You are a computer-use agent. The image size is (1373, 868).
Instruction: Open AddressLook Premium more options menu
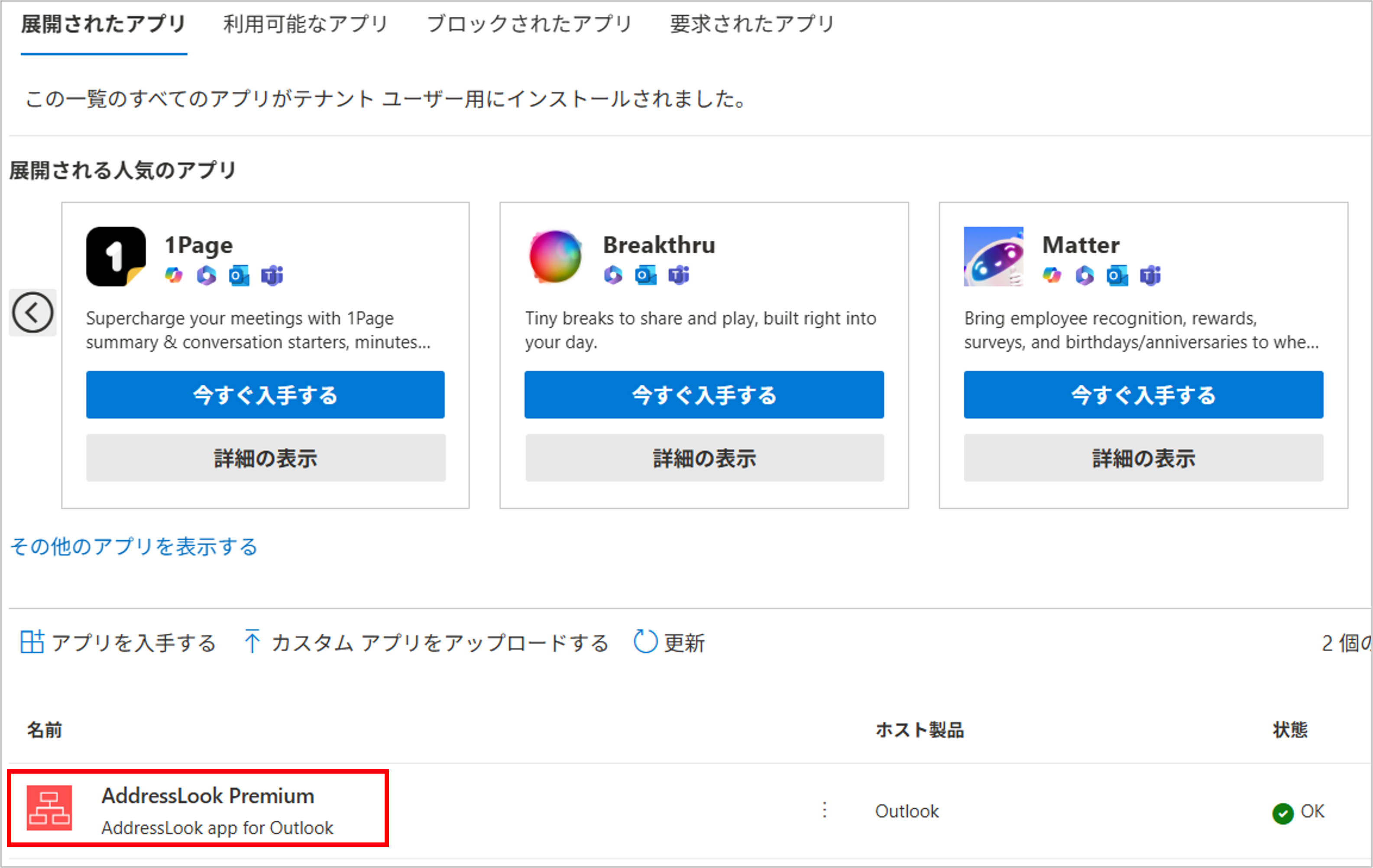825,810
